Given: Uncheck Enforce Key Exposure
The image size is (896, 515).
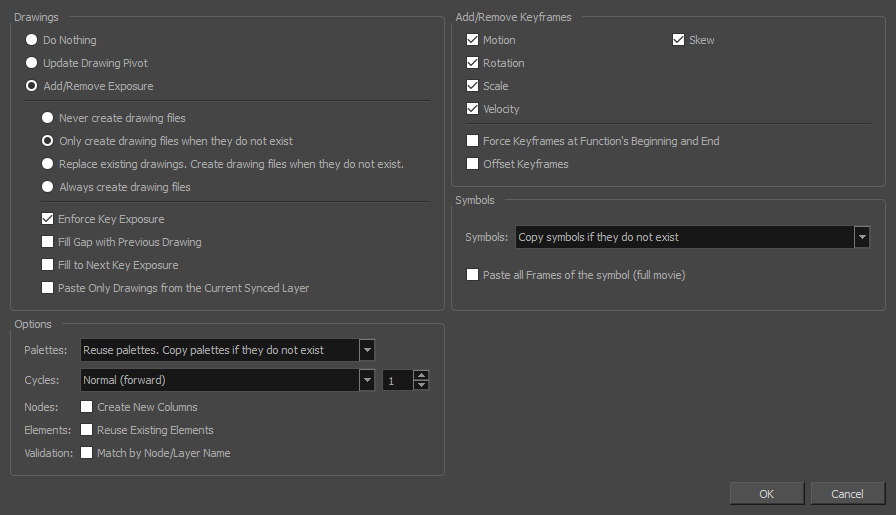Looking at the screenshot, I should [x=48, y=219].
